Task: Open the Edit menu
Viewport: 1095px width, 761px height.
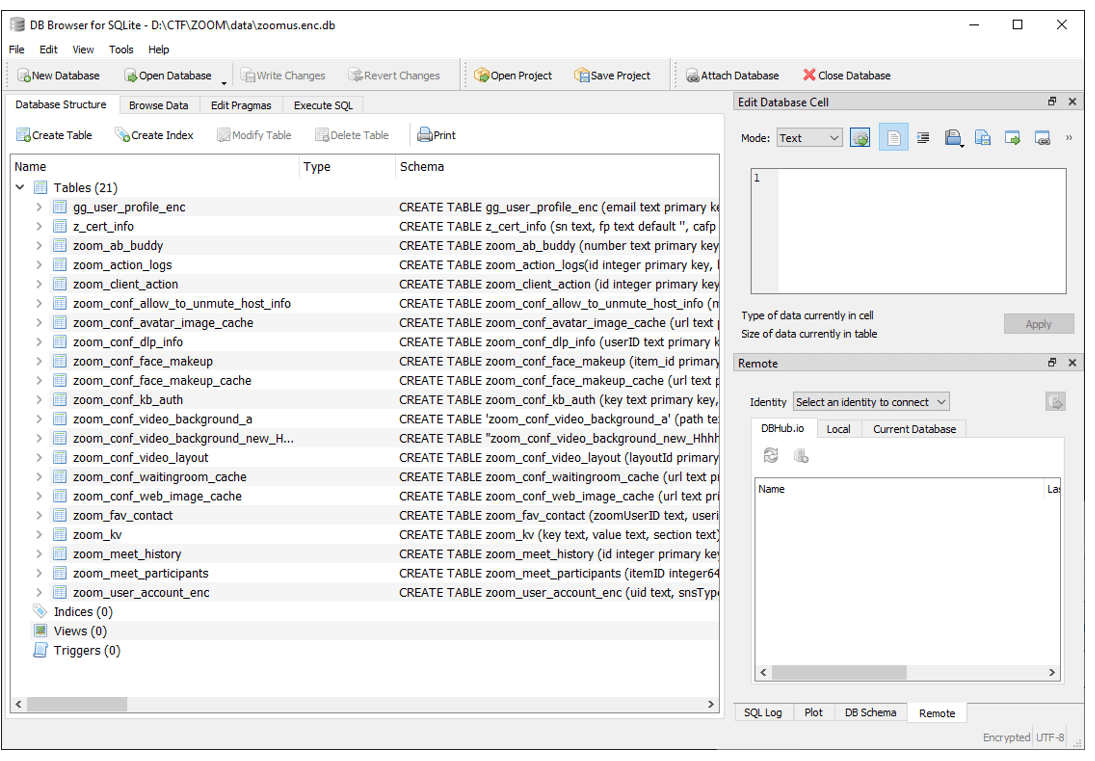Action: pyautogui.click(x=48, y=50)
